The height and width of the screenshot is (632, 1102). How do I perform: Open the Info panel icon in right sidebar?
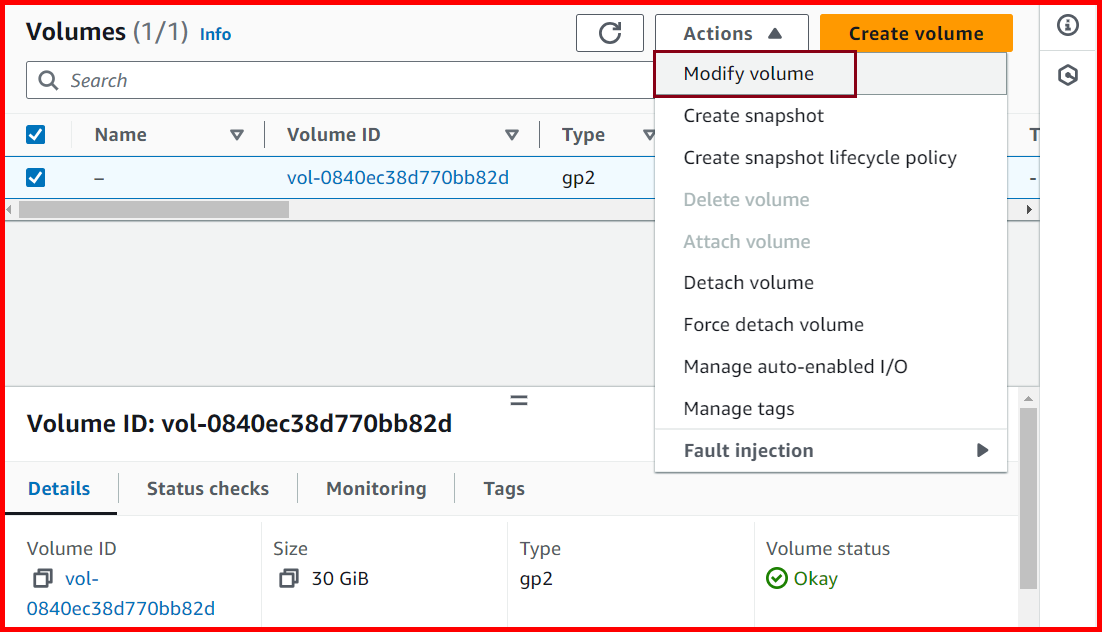tap(1068, 26)
